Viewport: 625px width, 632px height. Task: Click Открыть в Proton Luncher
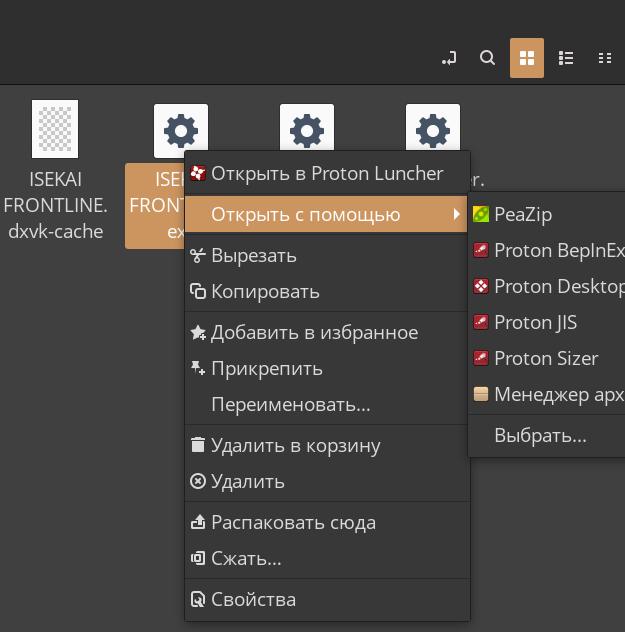click(326, 173)
